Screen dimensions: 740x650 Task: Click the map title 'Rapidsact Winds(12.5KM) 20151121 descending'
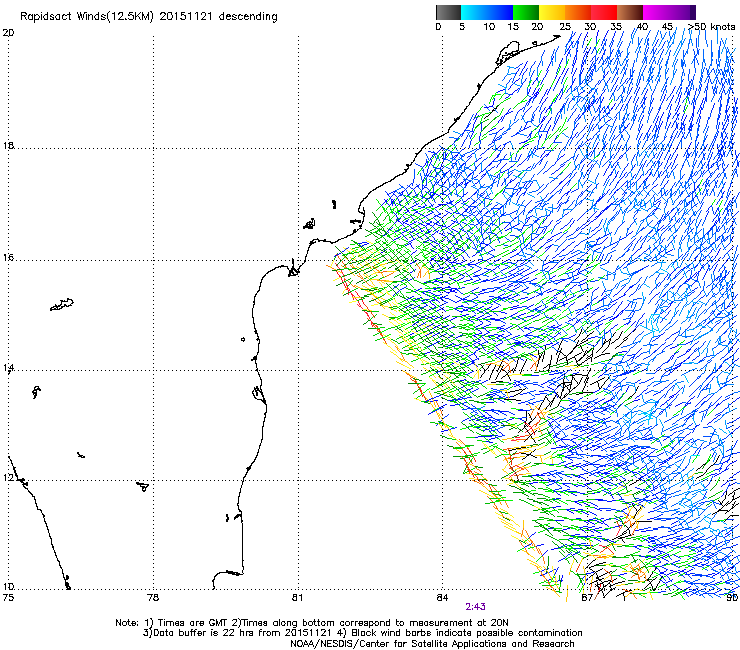(x=149, y=17)
